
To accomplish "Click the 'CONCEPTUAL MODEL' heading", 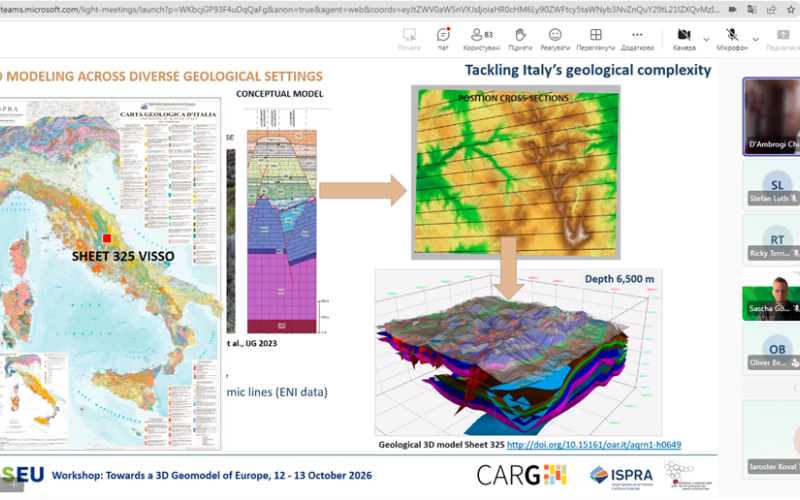I will pyautogui.click(x=280, y=94).
